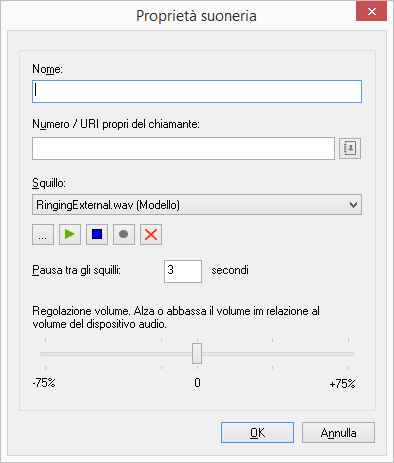Image resolution: width=394 pixels, height=463 pixels.
Task: Record a new ringtone with gray circle
Action: (124, 234)
